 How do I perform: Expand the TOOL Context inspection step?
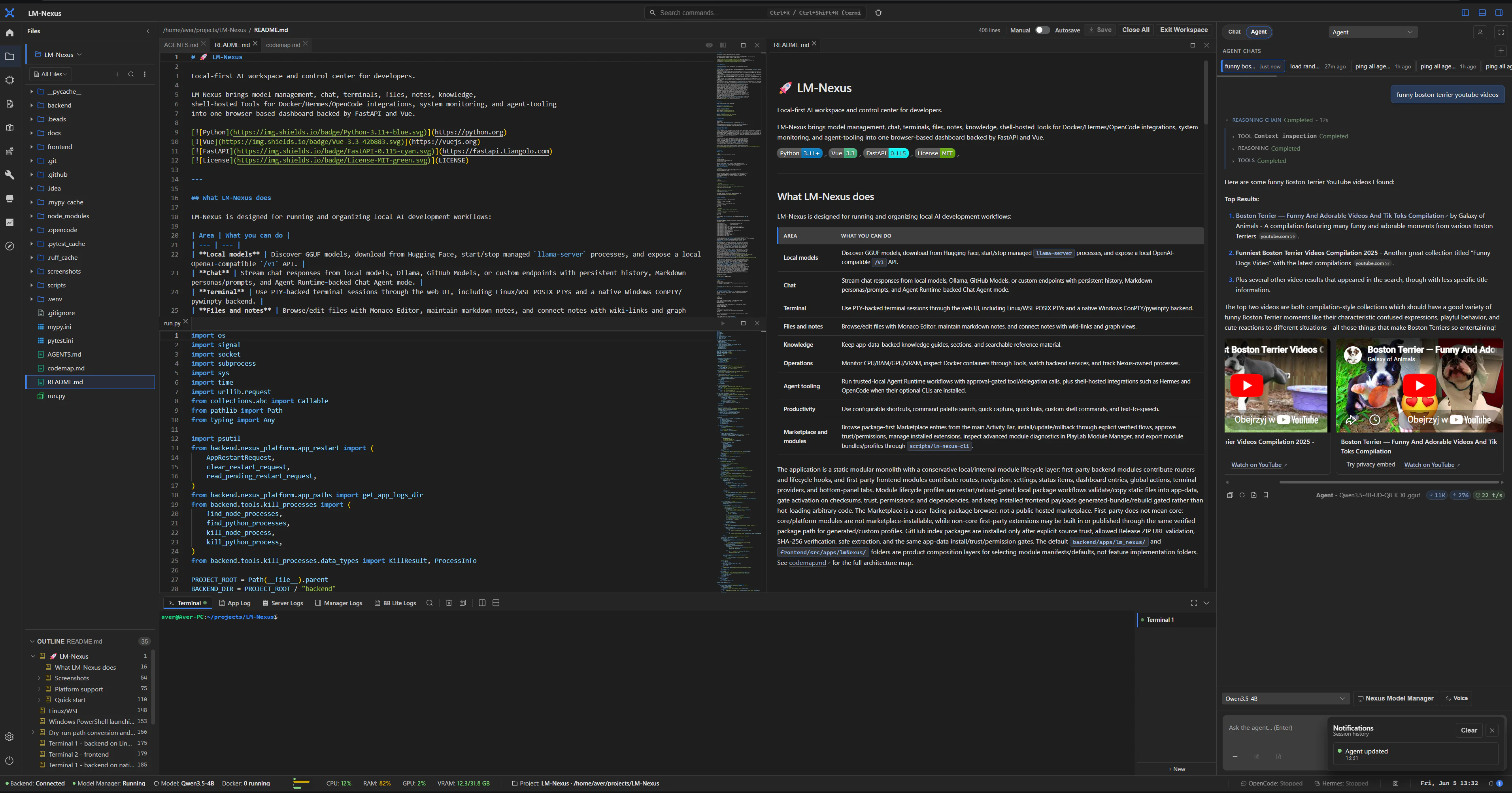point(1233,136)
